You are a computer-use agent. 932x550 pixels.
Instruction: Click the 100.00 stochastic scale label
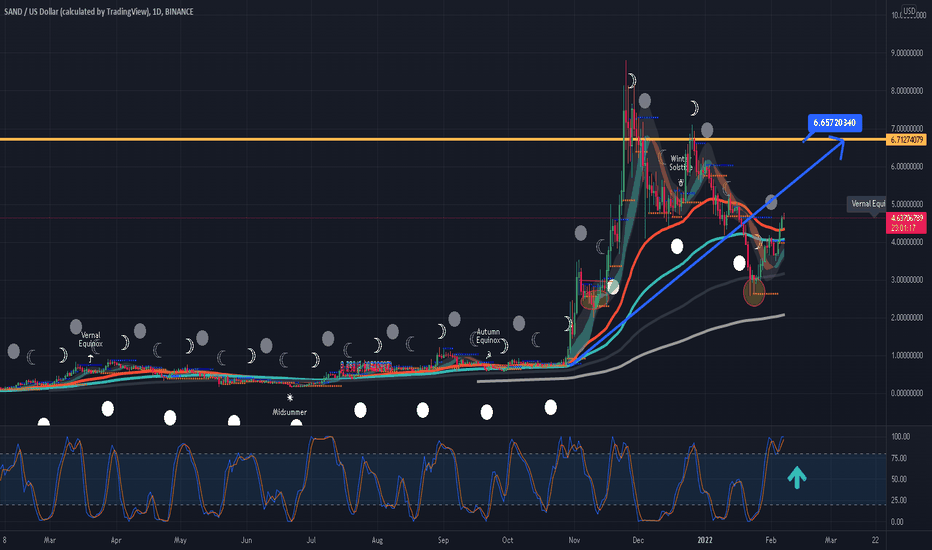[x=900, y=436]
